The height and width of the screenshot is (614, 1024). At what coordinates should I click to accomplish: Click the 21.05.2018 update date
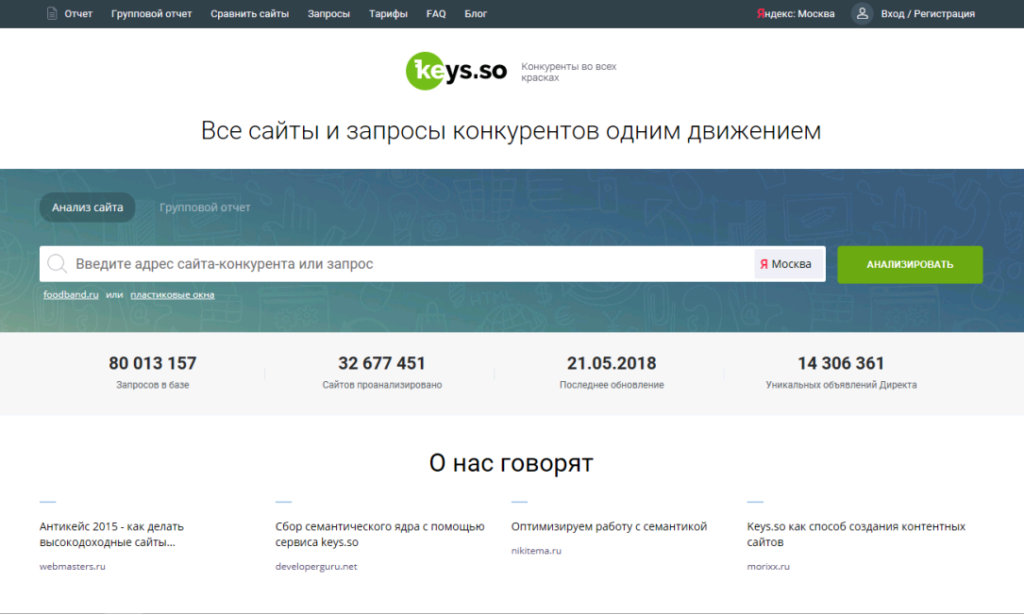pos(611,363)
